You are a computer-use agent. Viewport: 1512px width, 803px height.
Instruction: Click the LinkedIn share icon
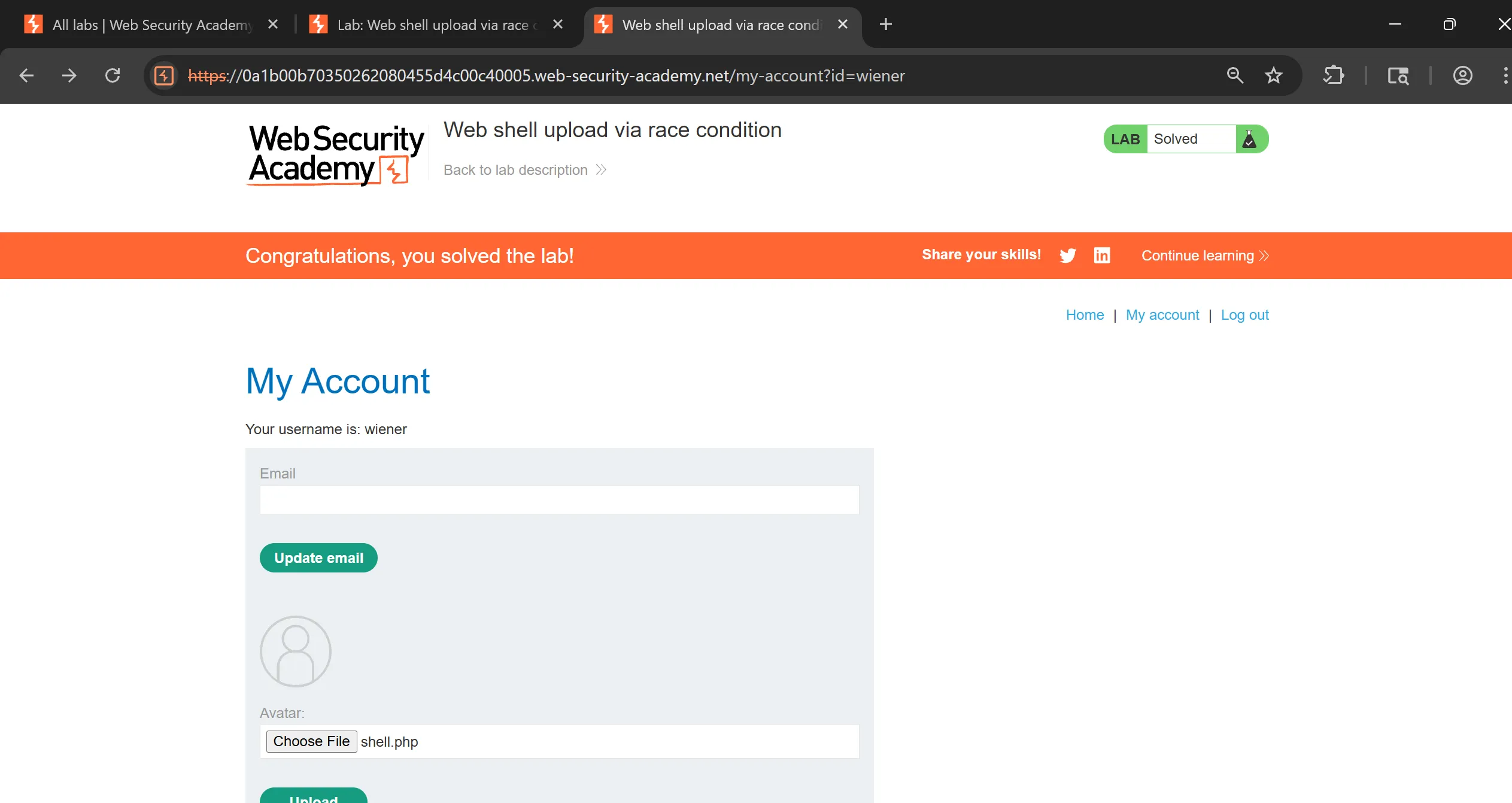1102,256
